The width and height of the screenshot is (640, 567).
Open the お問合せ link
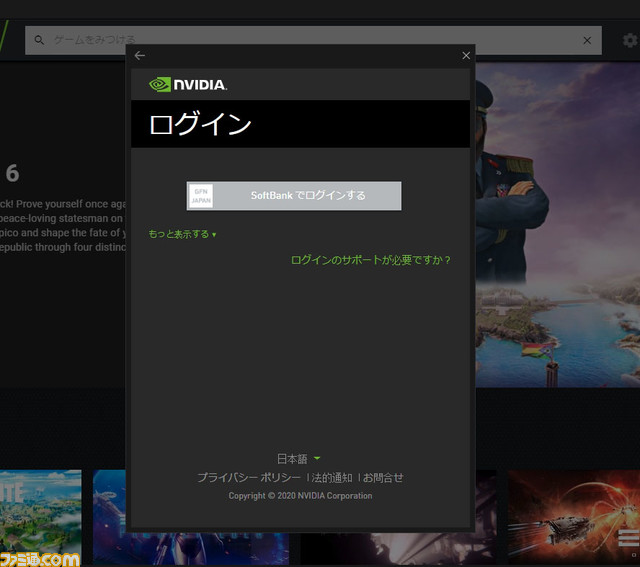[x=383, y=478]
